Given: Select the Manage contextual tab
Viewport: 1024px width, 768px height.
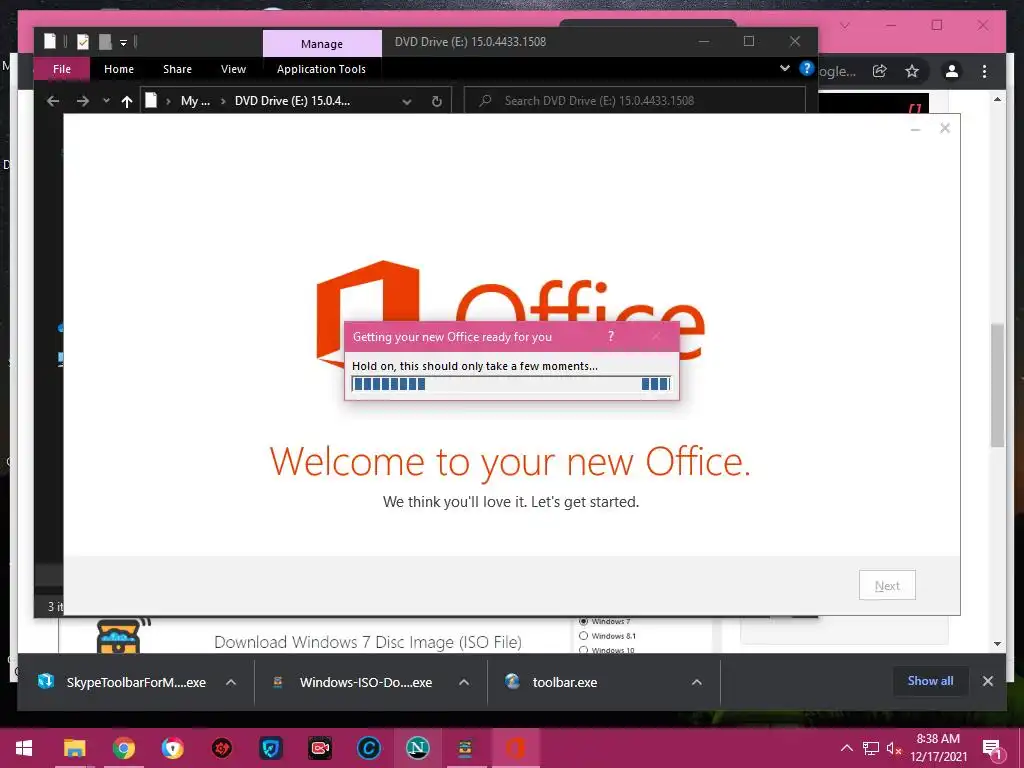Looking at the screenshot, I should point(322,44).
